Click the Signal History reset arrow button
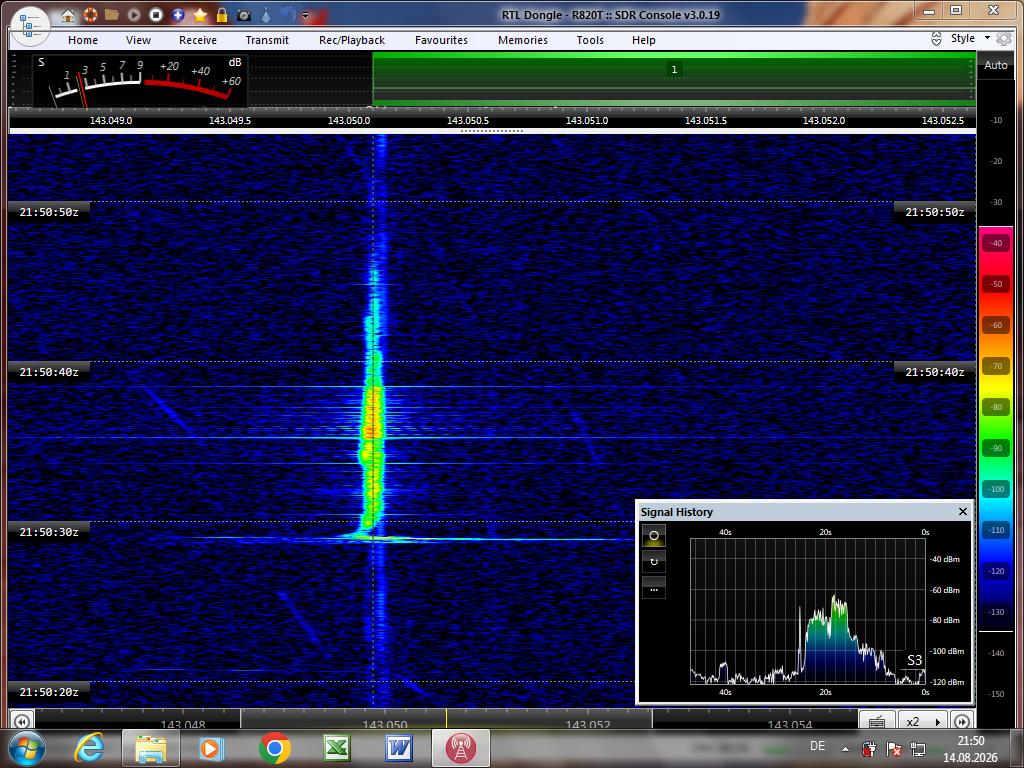Screen dimensions: 1024x768 point(654,562)
